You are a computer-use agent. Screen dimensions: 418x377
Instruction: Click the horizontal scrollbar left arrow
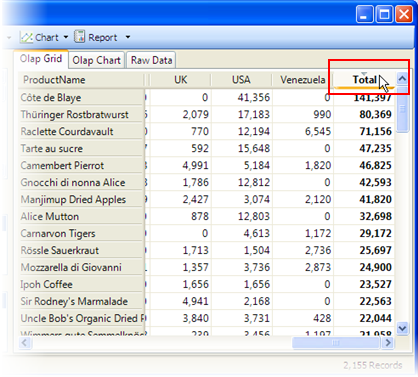tap(25, 343)
